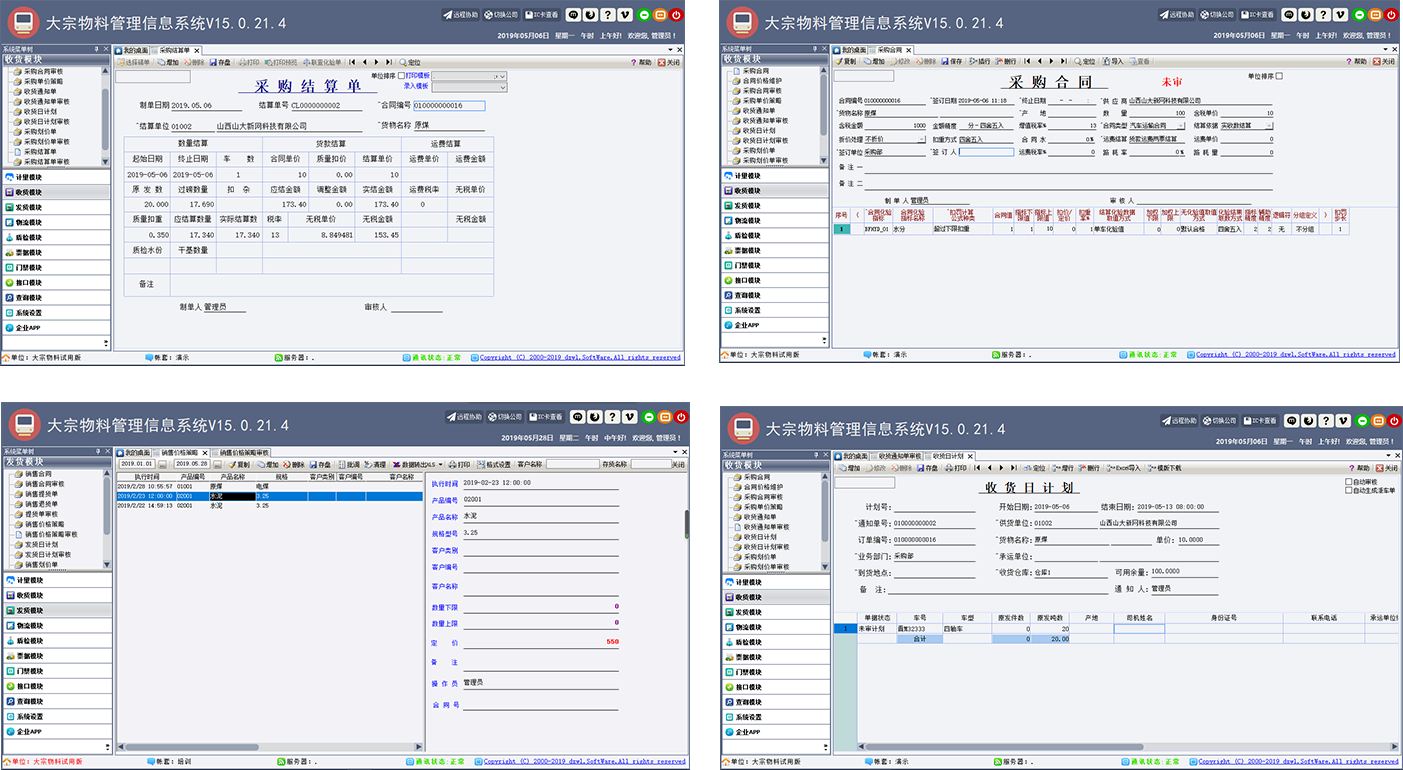This screenshot has width=1403, height=770.
Task: Click 选择磅单 in the 采购结算单 toolbar
Action: tap(133, 62)
